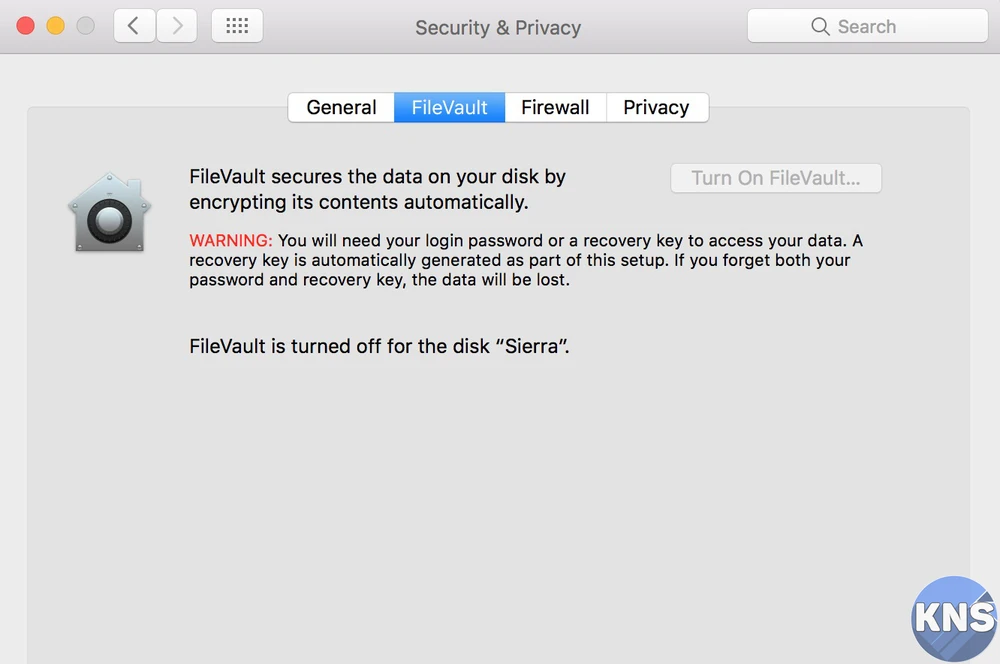Click the FileVault turned off status text
1000x664 pixels.
[379, 347]
